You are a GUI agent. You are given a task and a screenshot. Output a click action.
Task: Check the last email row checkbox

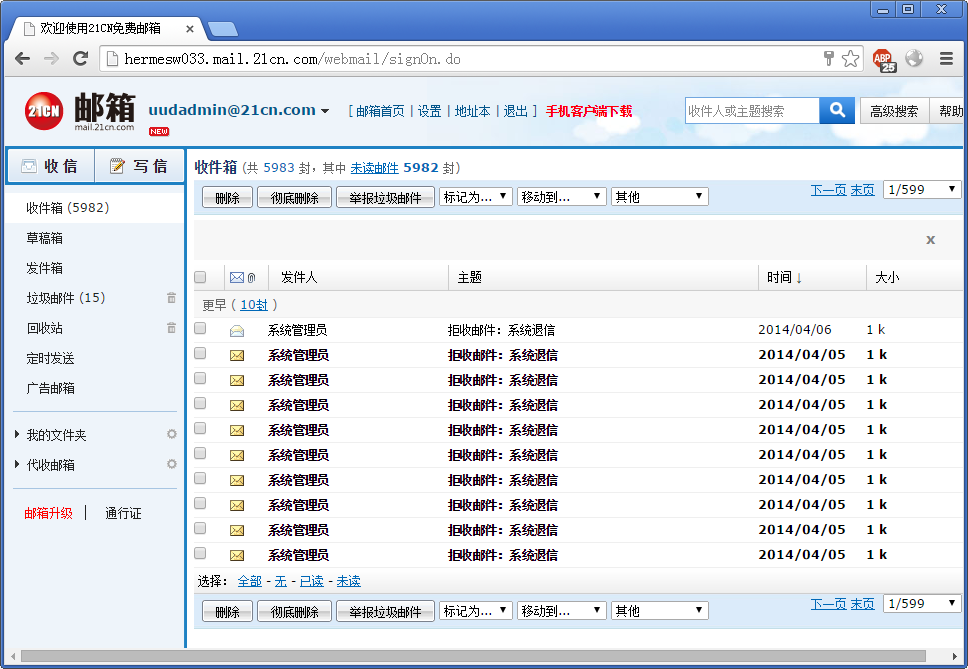(x=200, y=553)
